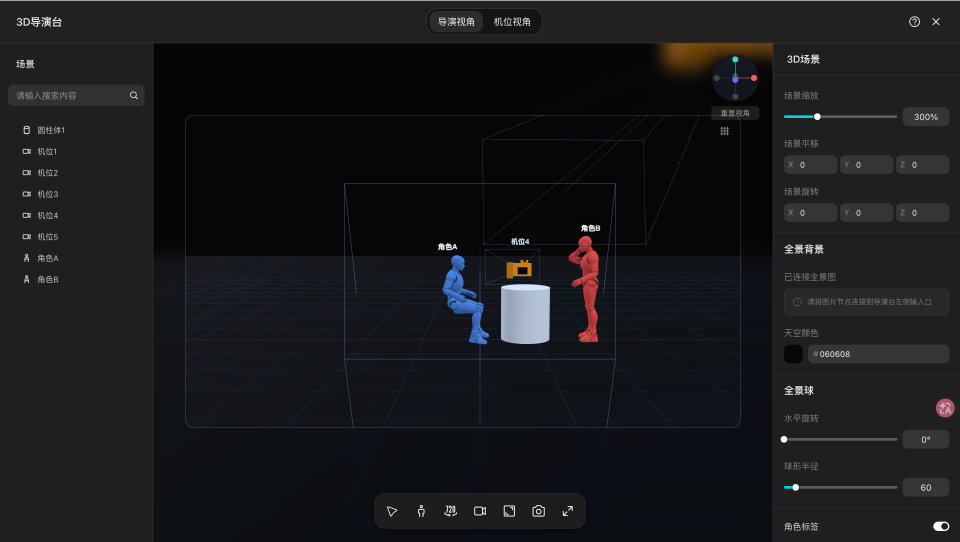
Task: Click the 场景旋转 X input field
Action: (x=810, y=213)
